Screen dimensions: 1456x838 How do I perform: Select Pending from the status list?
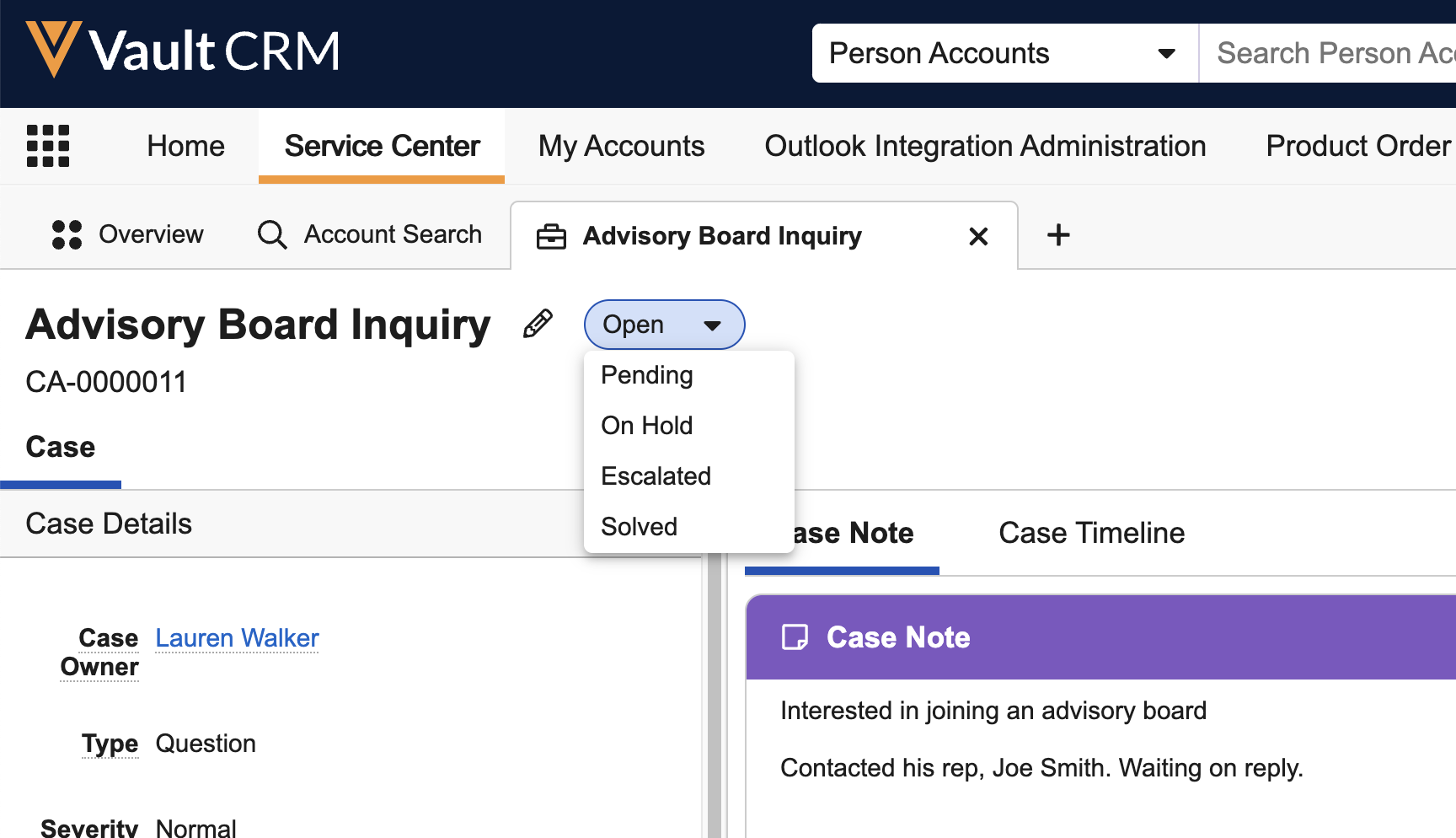(646, 375)
